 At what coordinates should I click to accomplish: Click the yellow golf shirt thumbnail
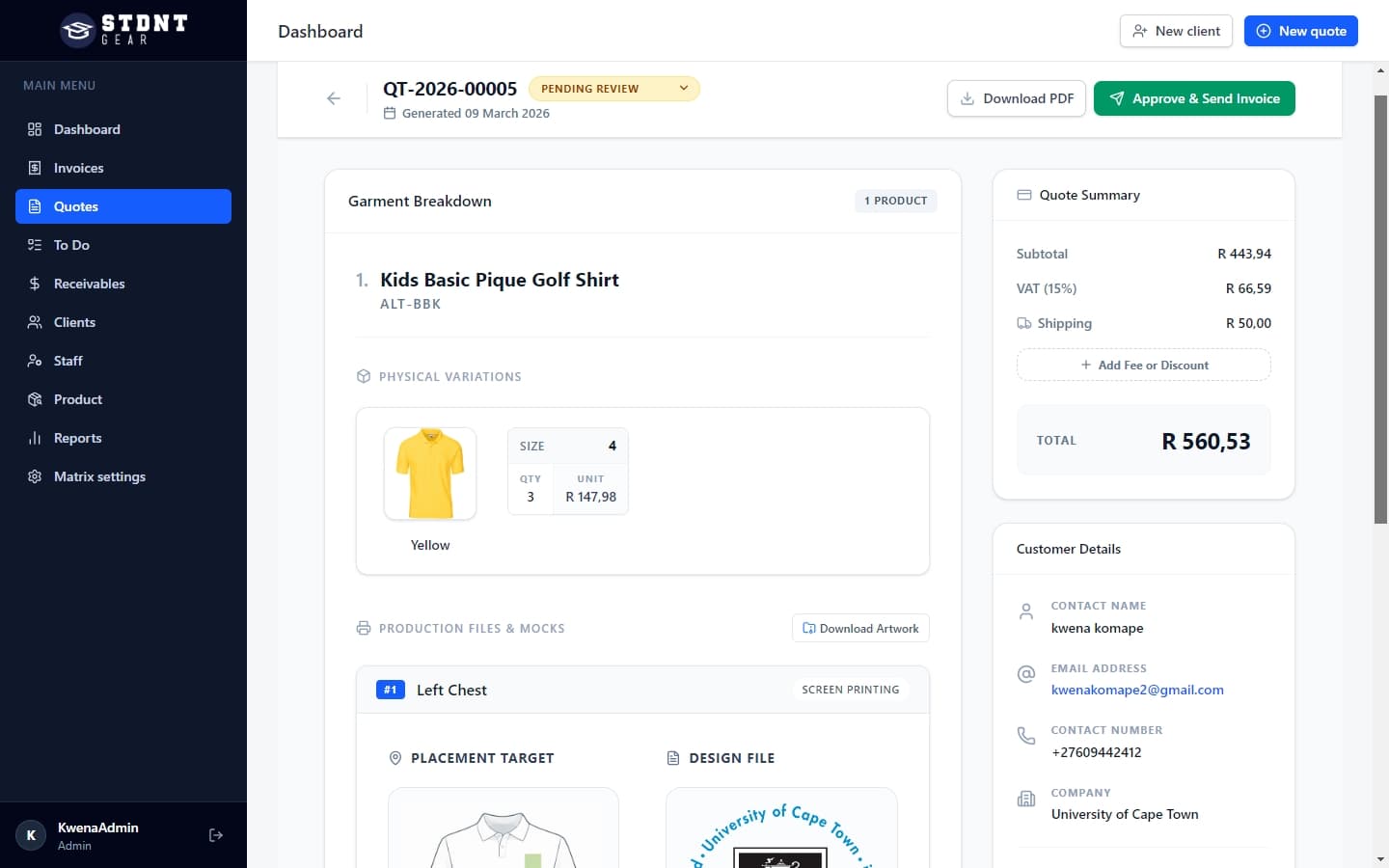[430, 474]
